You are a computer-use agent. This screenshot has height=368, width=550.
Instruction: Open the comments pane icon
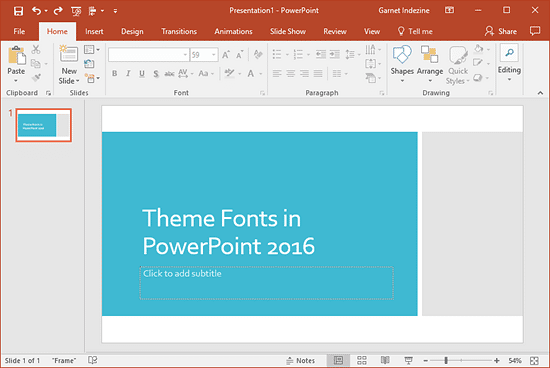click(535, 31)
